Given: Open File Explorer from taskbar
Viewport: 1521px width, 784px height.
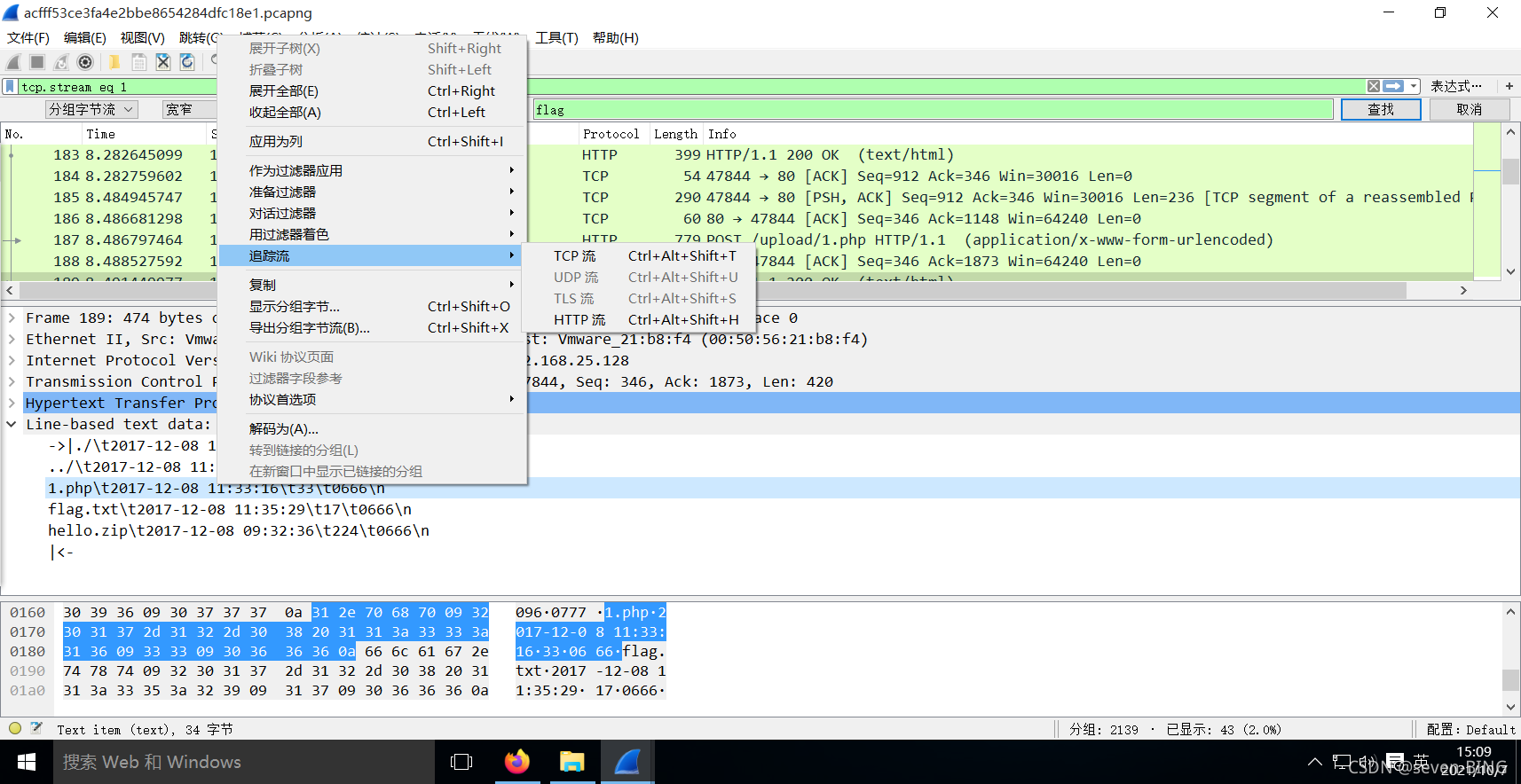Looking at the screenshot, I should point(571,762).
